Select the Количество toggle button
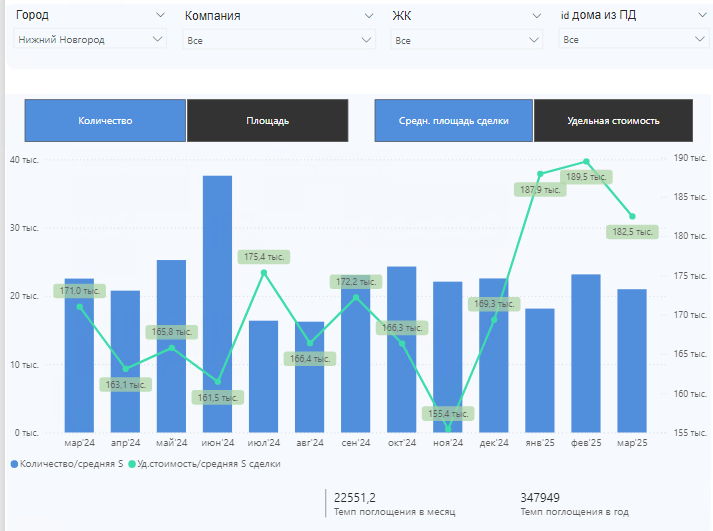The height and width of the screenshot is (531, 713). tap(105, 120)
